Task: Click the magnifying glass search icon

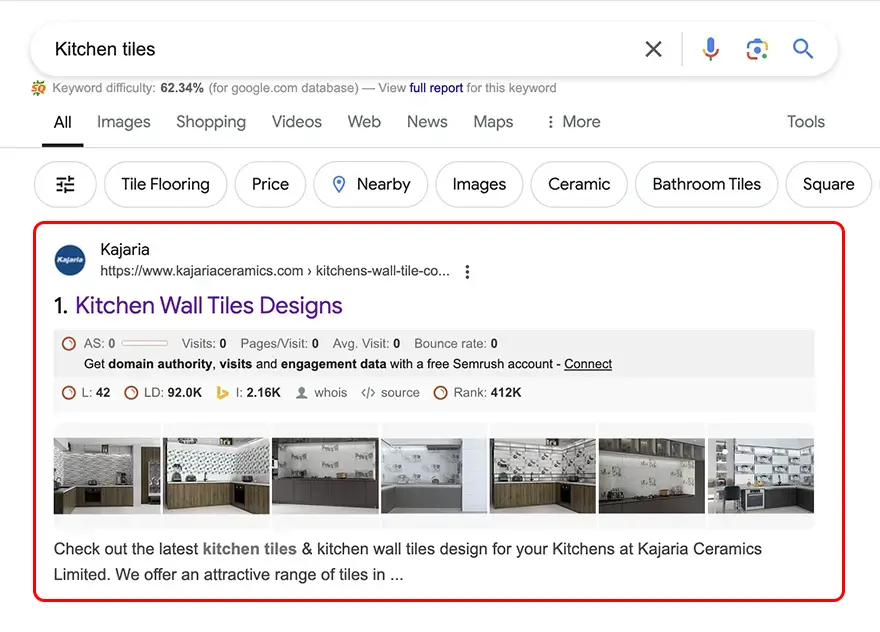Action: coord(803,49)
